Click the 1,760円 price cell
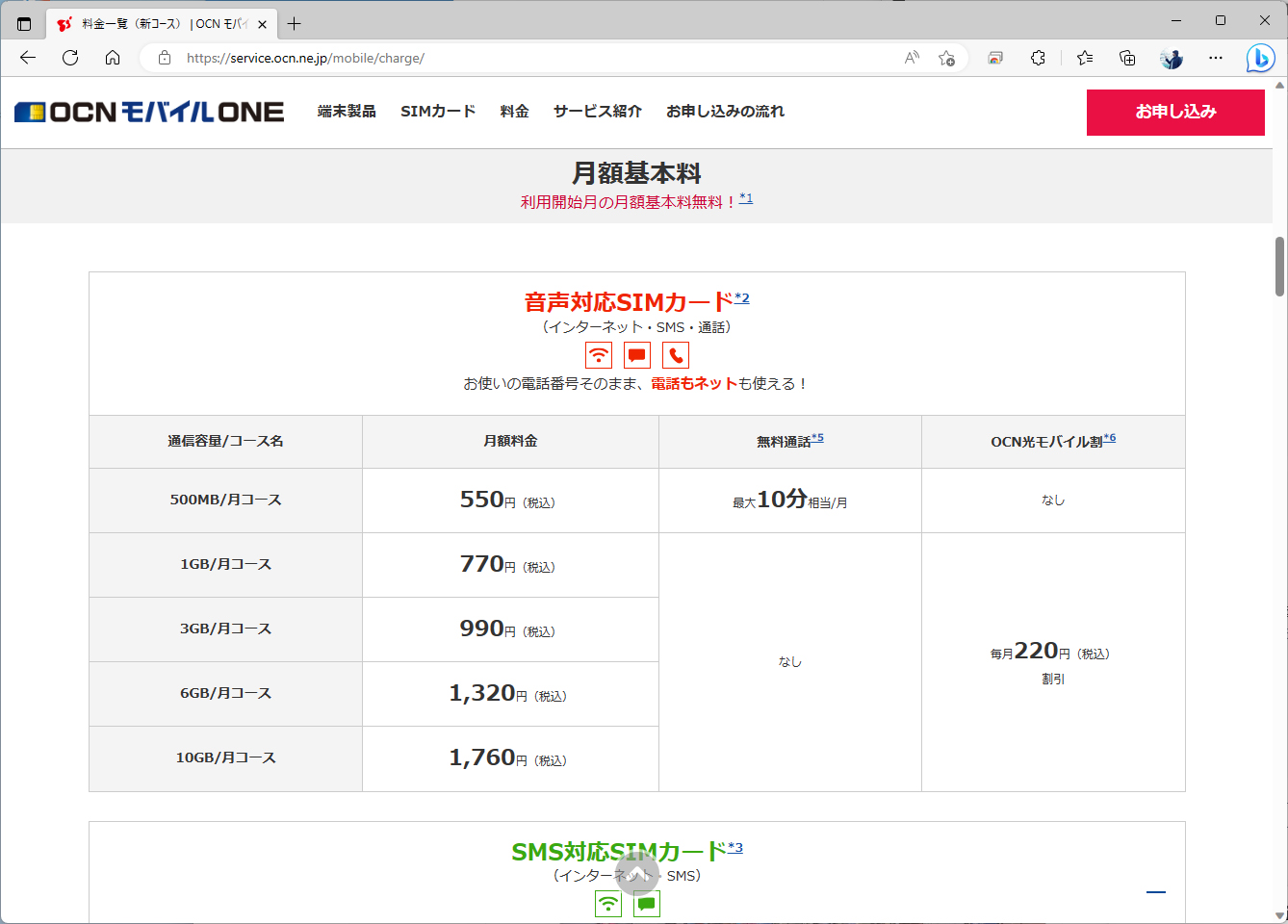1288x924 pixels. tap(510, 758)
